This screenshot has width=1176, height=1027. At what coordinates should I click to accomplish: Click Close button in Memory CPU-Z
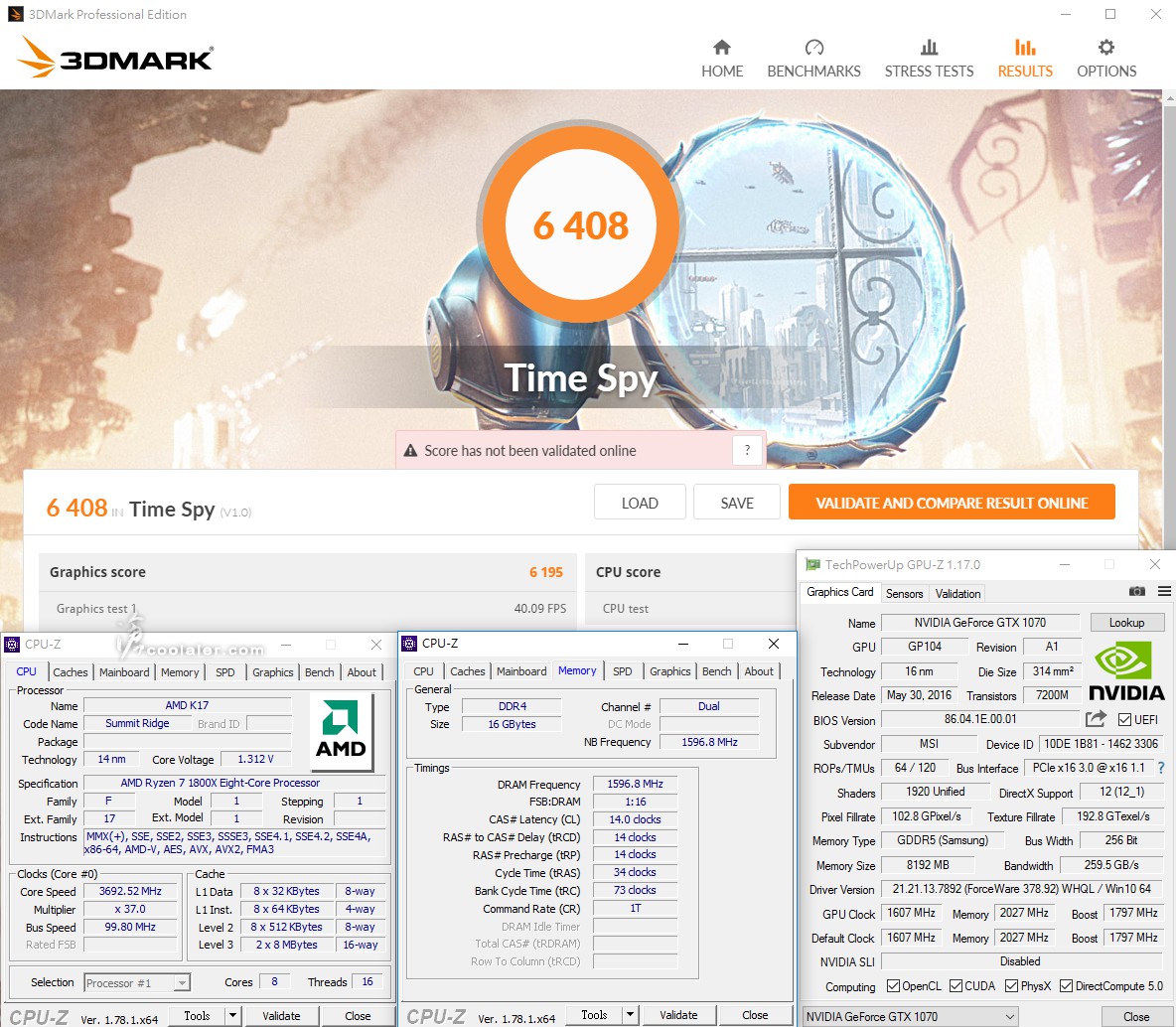tap(755, 1015)
